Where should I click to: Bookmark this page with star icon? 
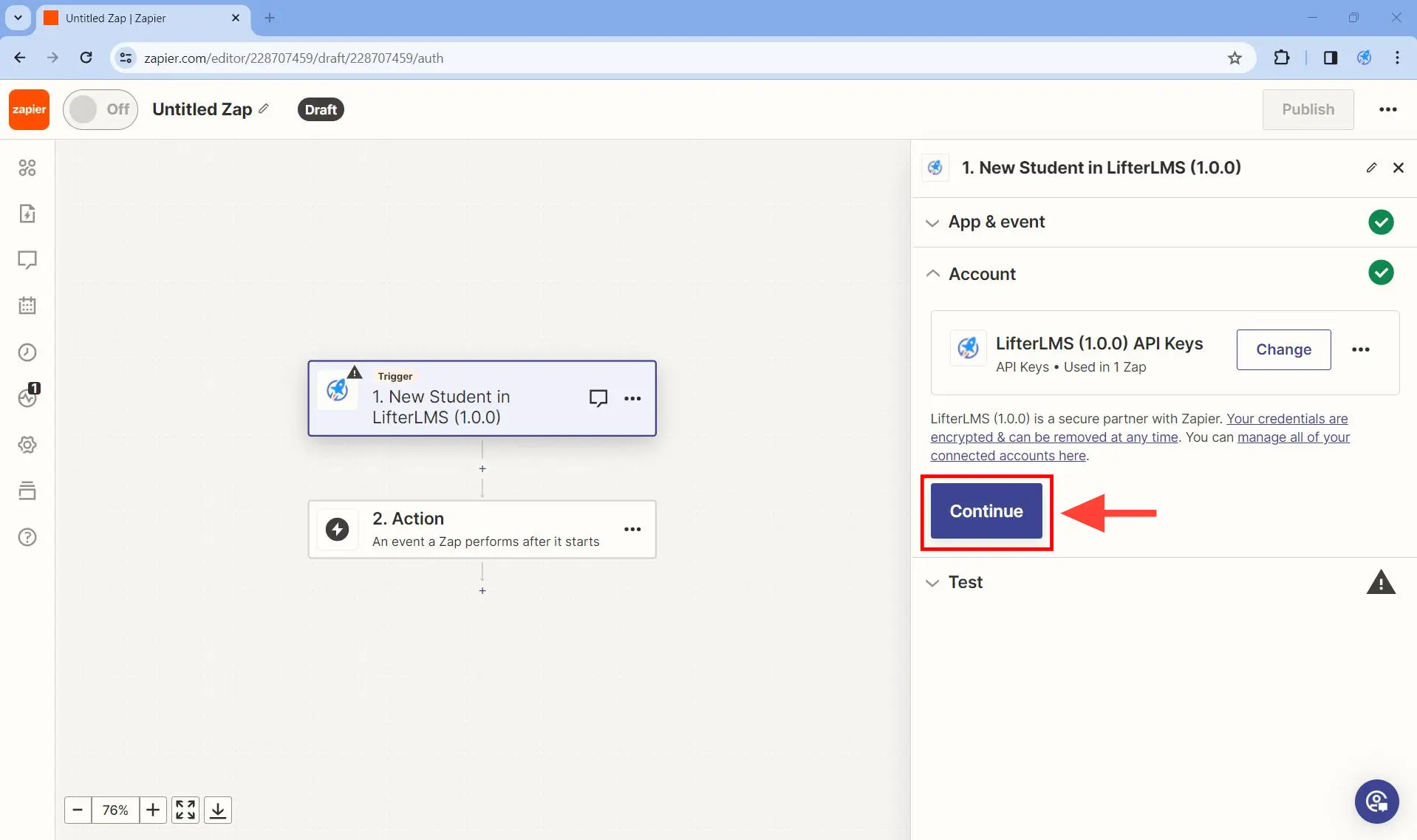coord(1235,58)
